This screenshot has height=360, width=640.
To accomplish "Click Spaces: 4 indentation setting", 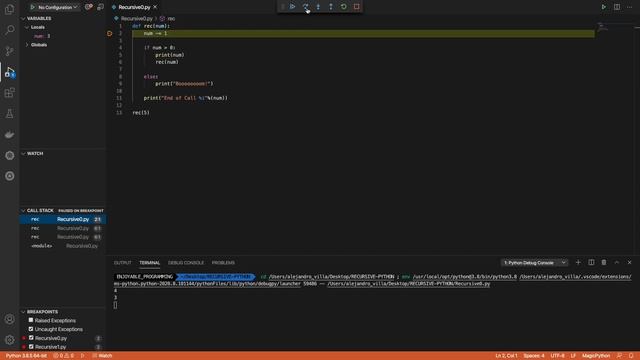I will [x=534, y=356].
